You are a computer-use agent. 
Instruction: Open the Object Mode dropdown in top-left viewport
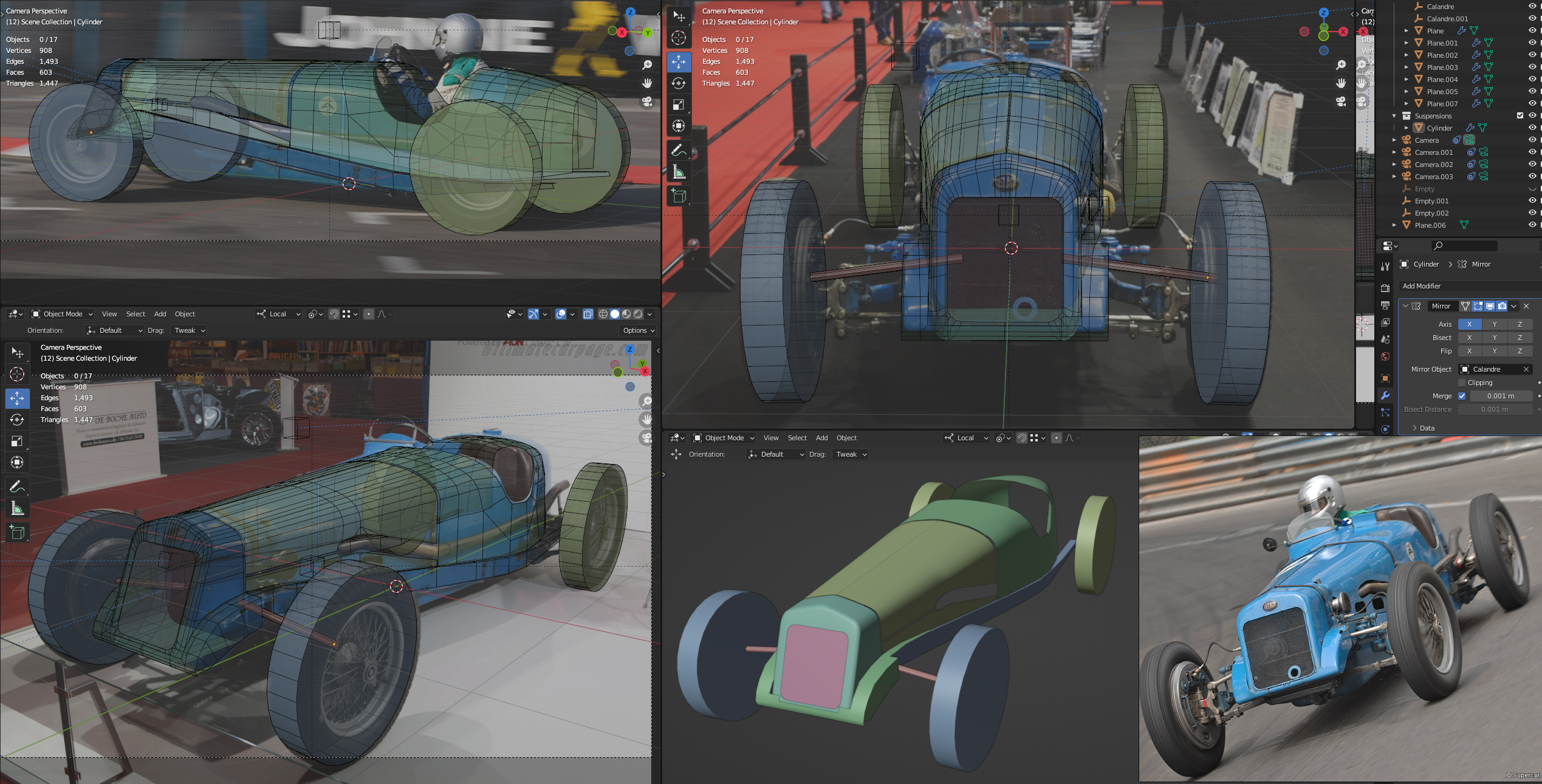pyautogui.click(x=62, y=314)
